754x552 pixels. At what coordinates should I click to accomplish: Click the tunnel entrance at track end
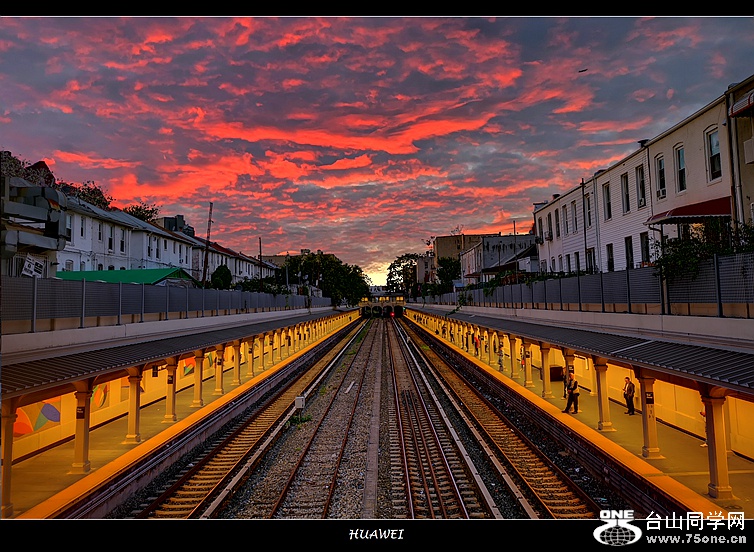click(382, 310)
